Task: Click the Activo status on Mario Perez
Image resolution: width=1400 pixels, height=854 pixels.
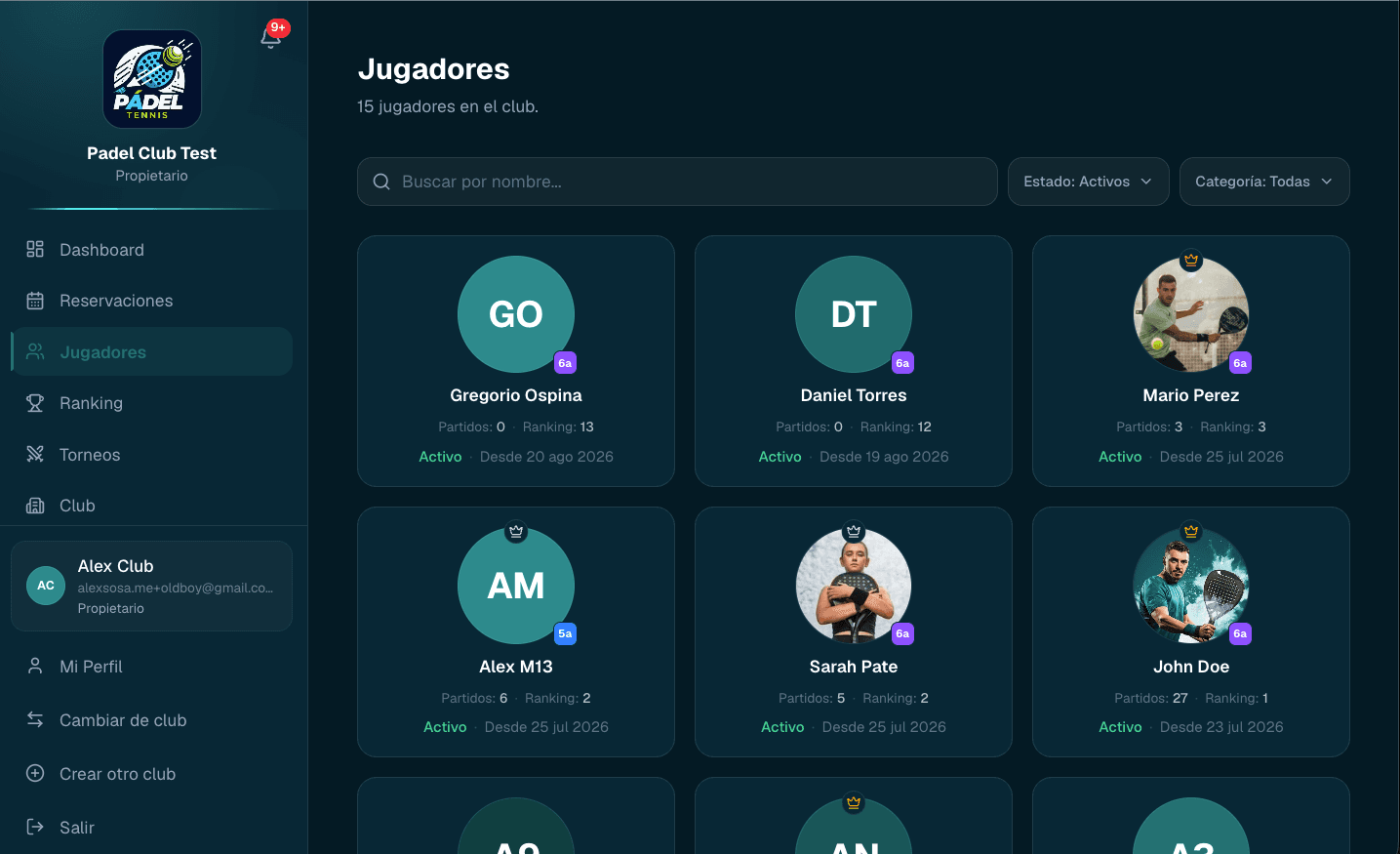Action: [x=1120, y=457]
